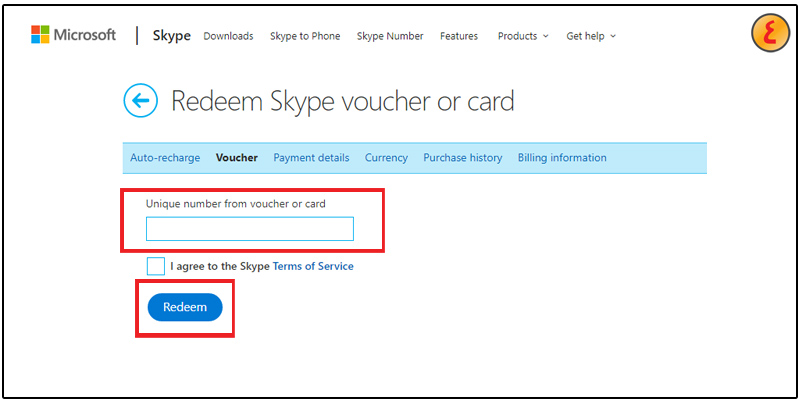800x400 pixels.
Task: Go back using the circled arrow icon
Action: [x=140, y=101]
